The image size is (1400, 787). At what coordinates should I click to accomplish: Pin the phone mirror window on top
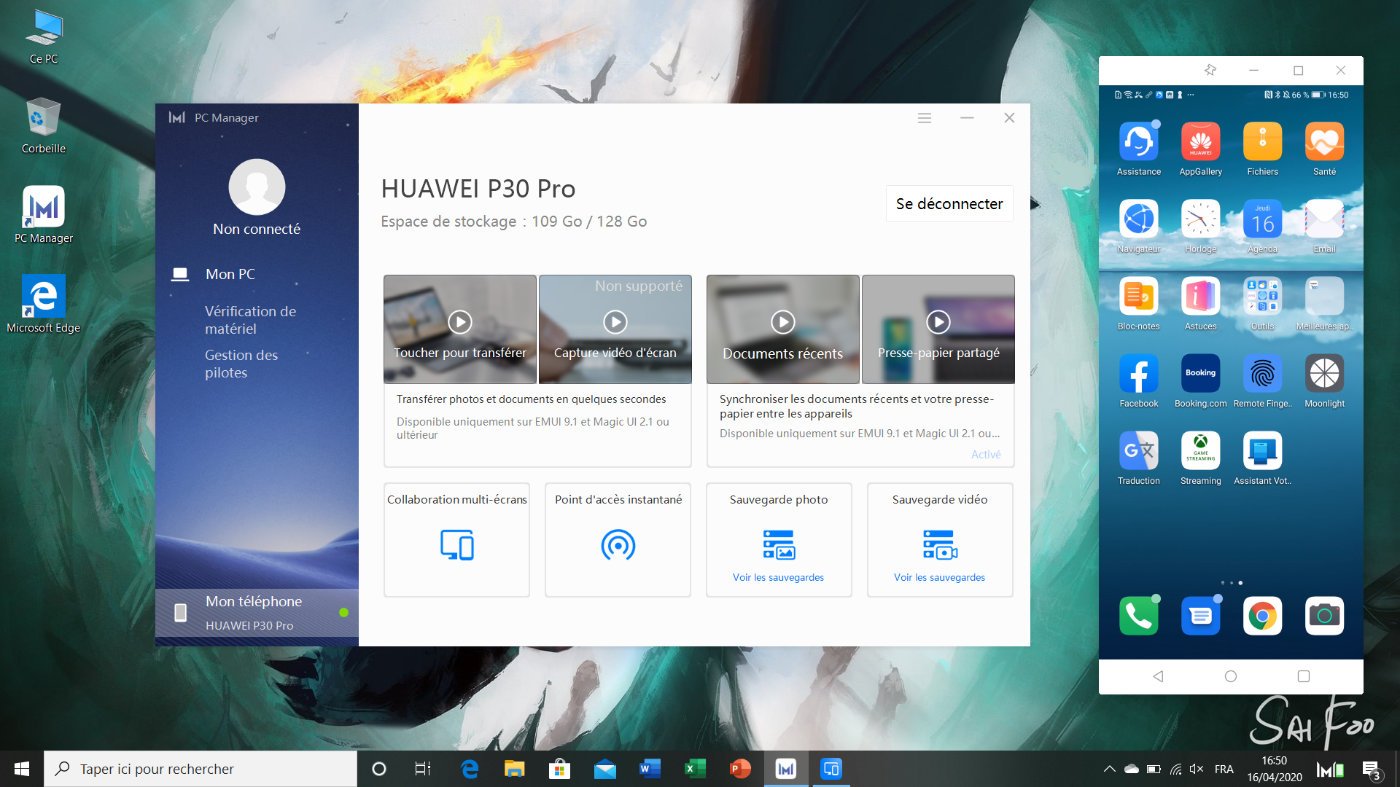1210,70
